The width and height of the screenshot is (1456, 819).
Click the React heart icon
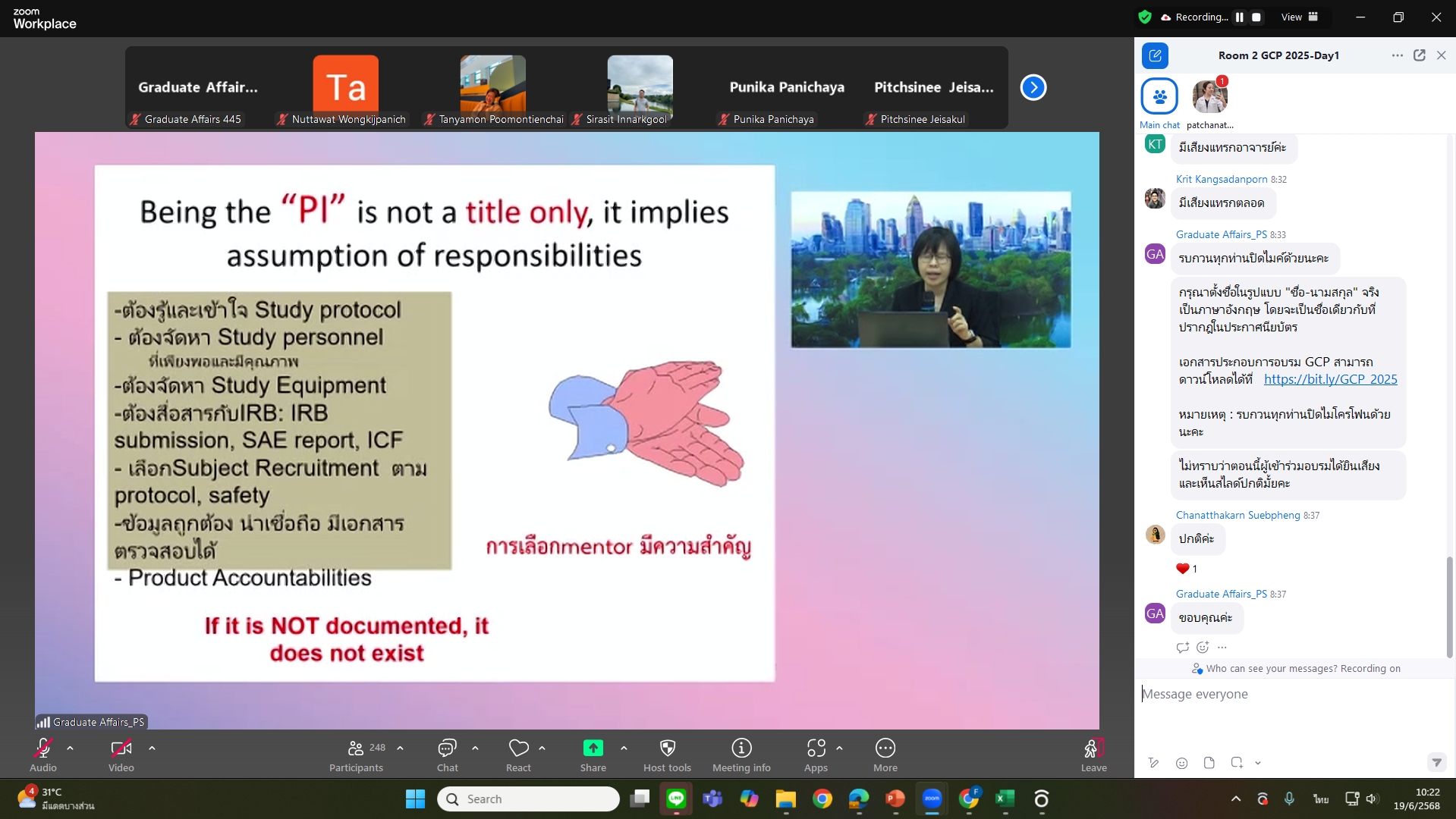click(518, 748)
